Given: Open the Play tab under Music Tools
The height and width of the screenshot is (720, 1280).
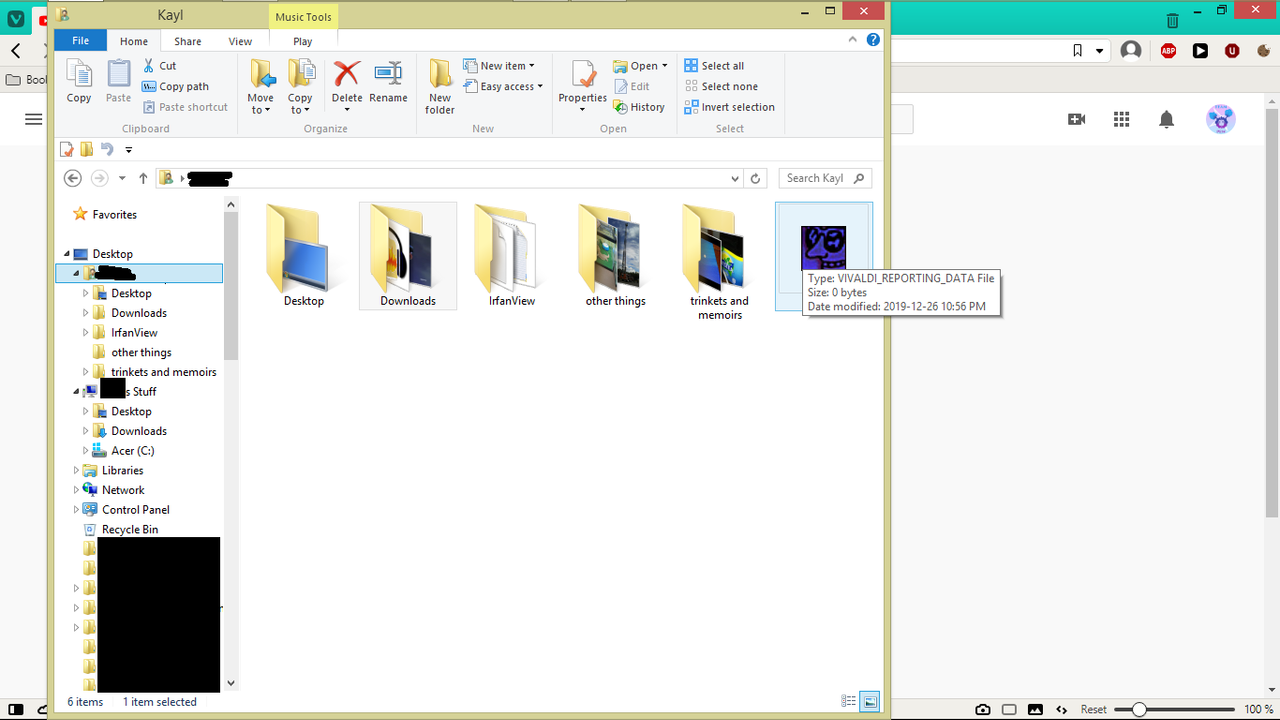Looking at the screenshot, I should tap(303, 41).
